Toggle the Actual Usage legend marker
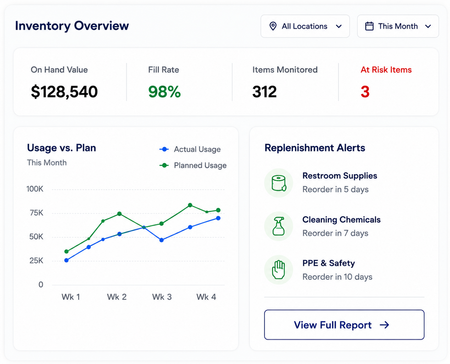The image size is (450, 364). pyautogui.click(x=164, y=149)
